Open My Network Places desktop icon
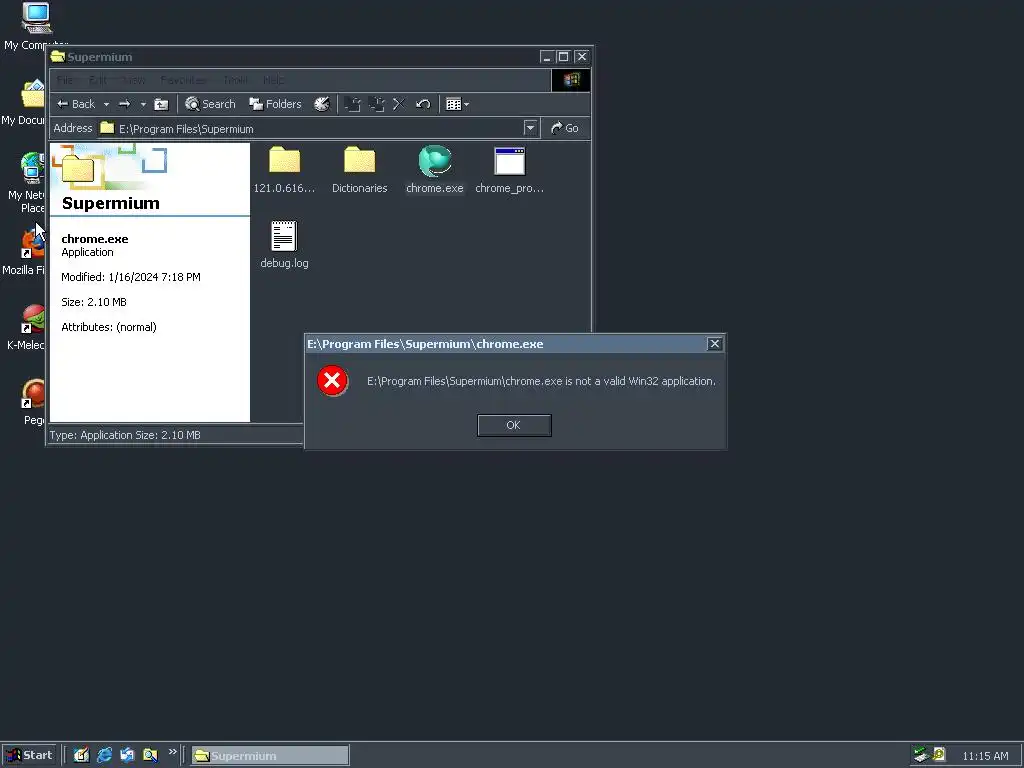 [26, 182]
